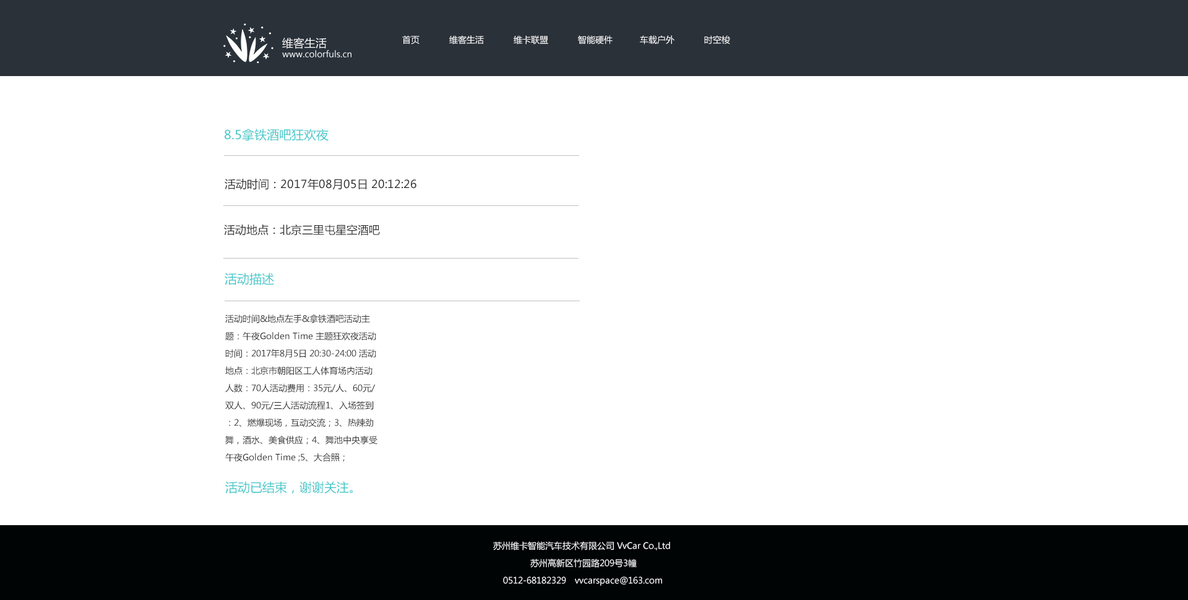Click the line mentioning 燃爆现场，互动交流
Screen dimensions: 1188x600
(300, 423)
